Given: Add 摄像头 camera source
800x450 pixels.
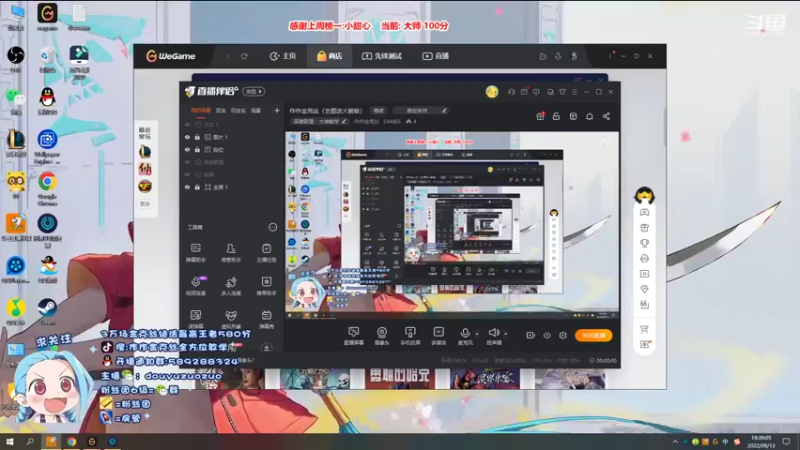Looking at the screenshot, I should tap(382, 336).
